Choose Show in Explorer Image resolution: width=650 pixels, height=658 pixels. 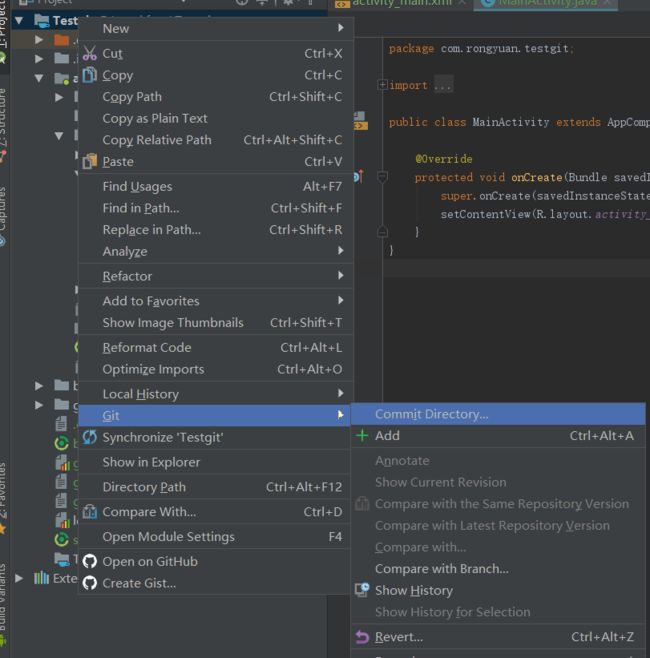coord(215,462)
